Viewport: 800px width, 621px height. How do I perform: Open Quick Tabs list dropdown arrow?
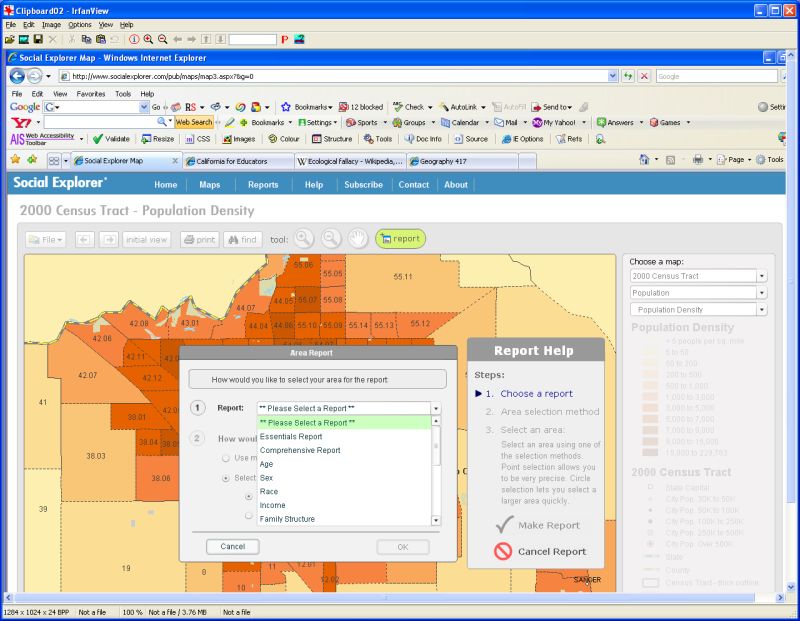click(65, 161)
